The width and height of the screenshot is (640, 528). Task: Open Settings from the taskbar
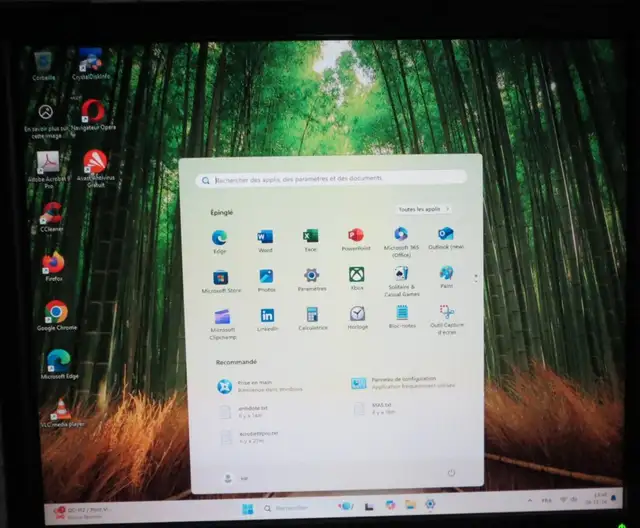430,504
